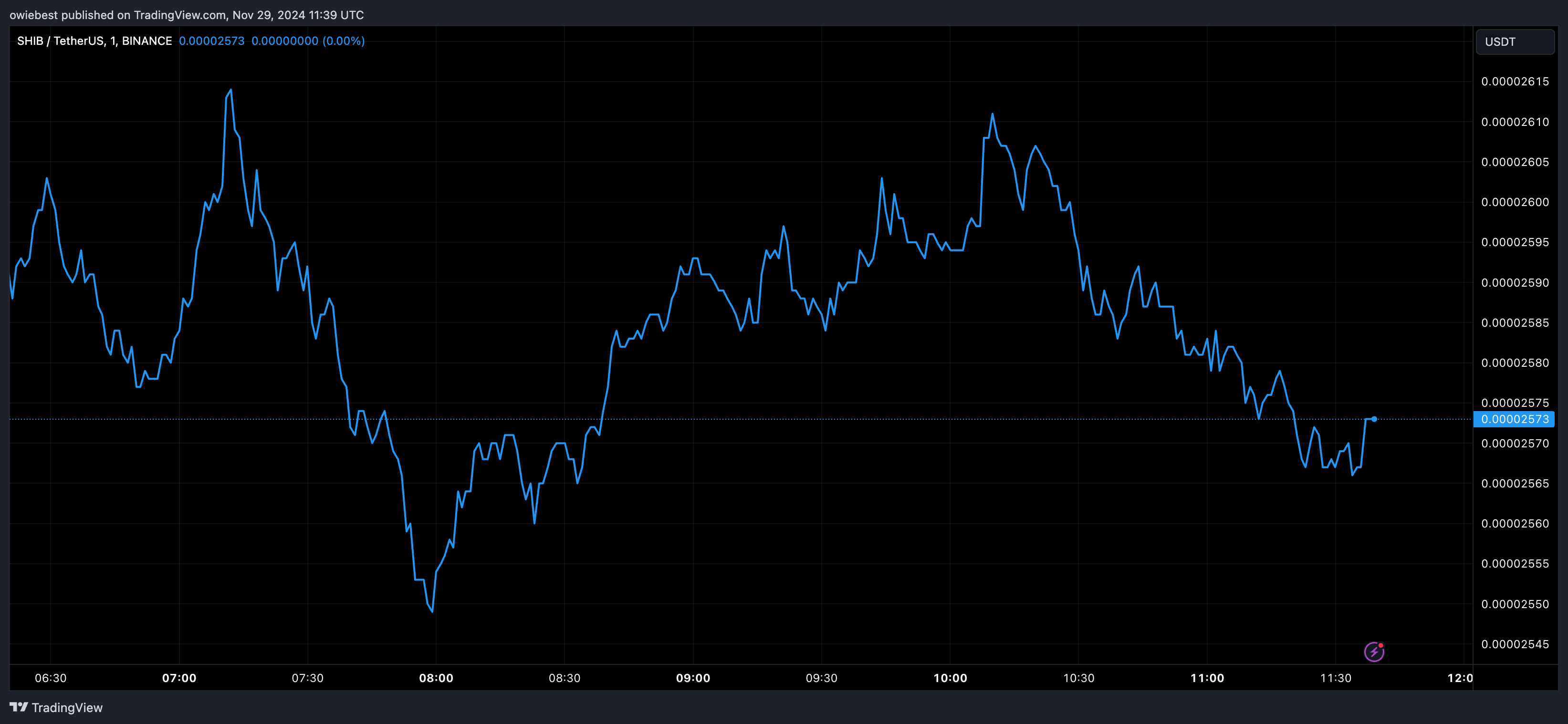Screen dimensions: 1568x724
Task: Open the timeframe selector by clicking the interval 1
Action: pyautogui.click(x=113, y=41)
